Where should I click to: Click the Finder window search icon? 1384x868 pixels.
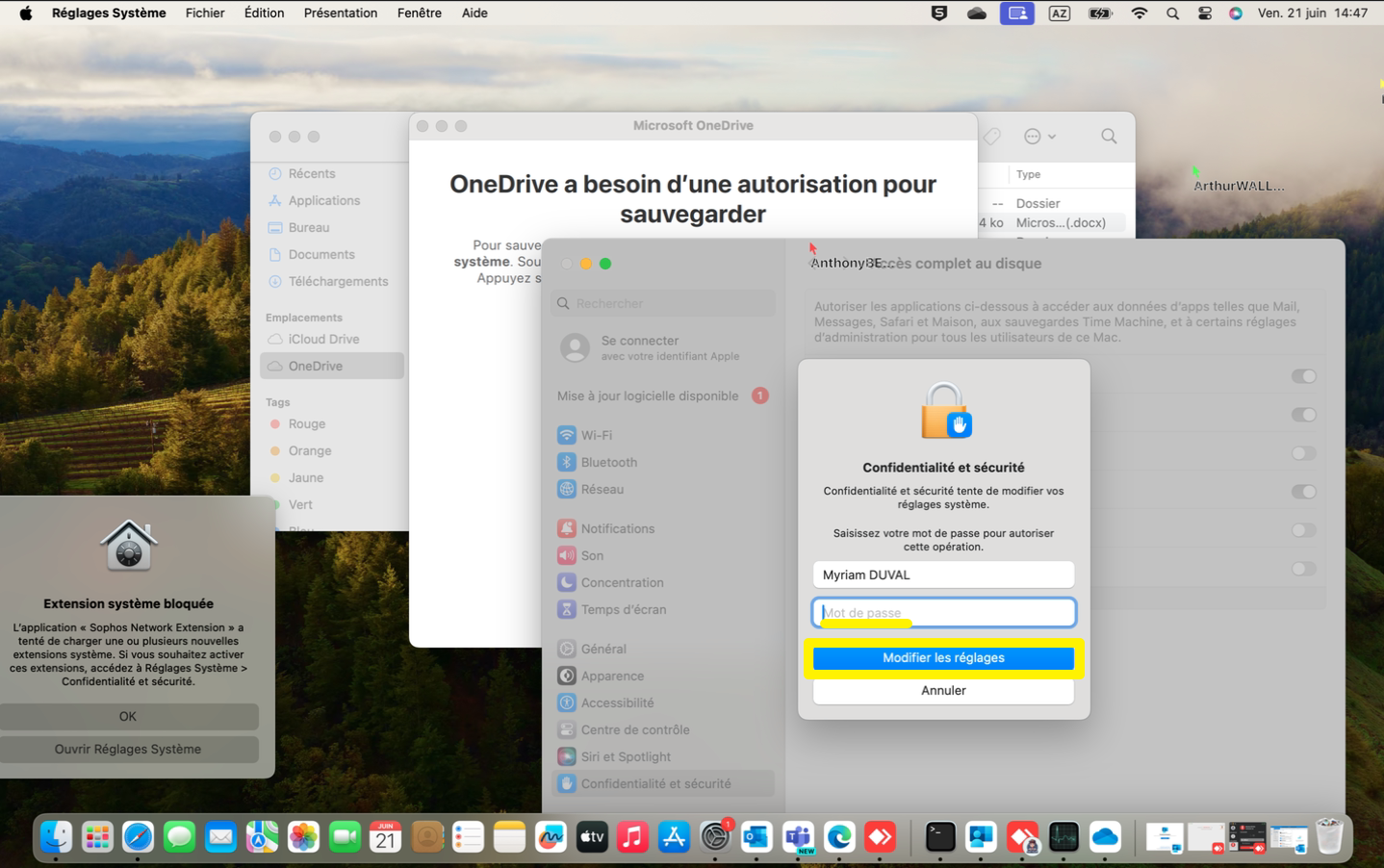tap(1109, 137)
